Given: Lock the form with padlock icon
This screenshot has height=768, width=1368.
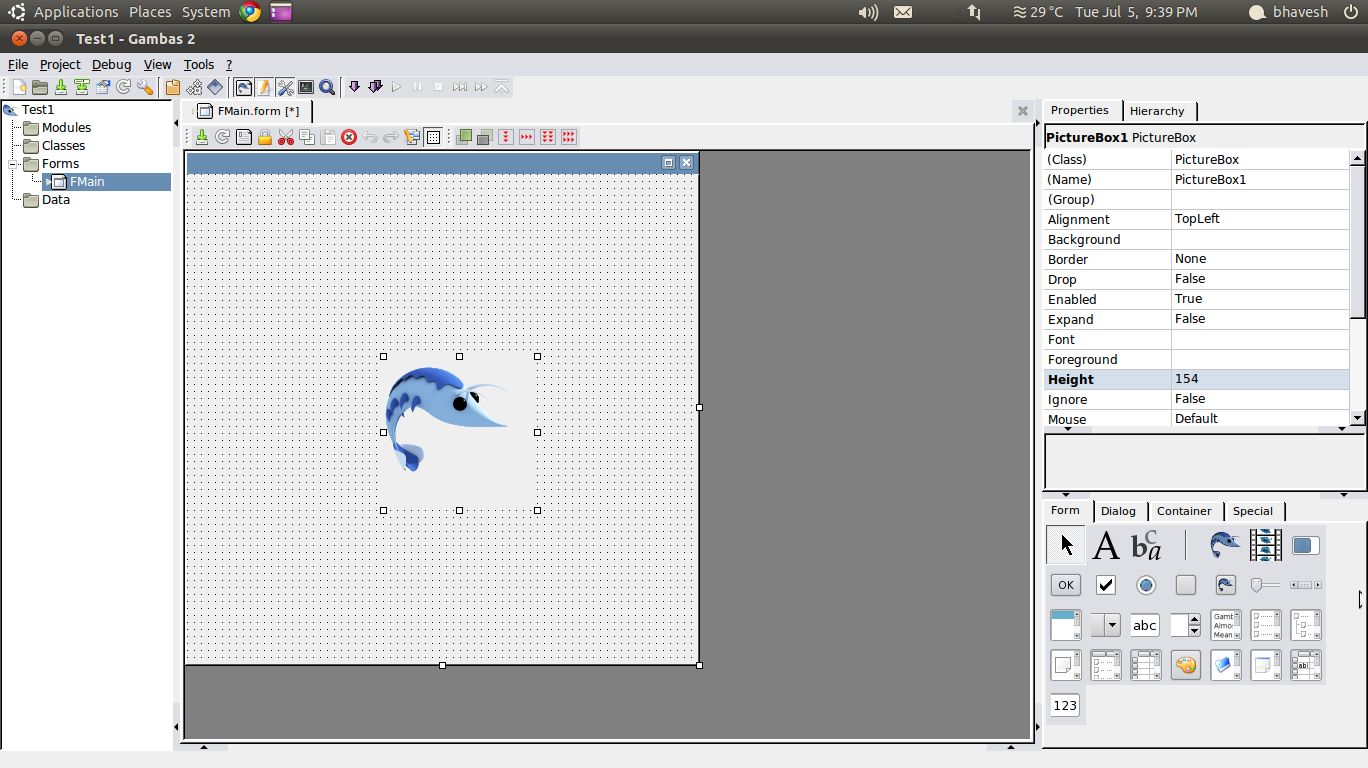Looking at the screenshot, I should 265,137.
